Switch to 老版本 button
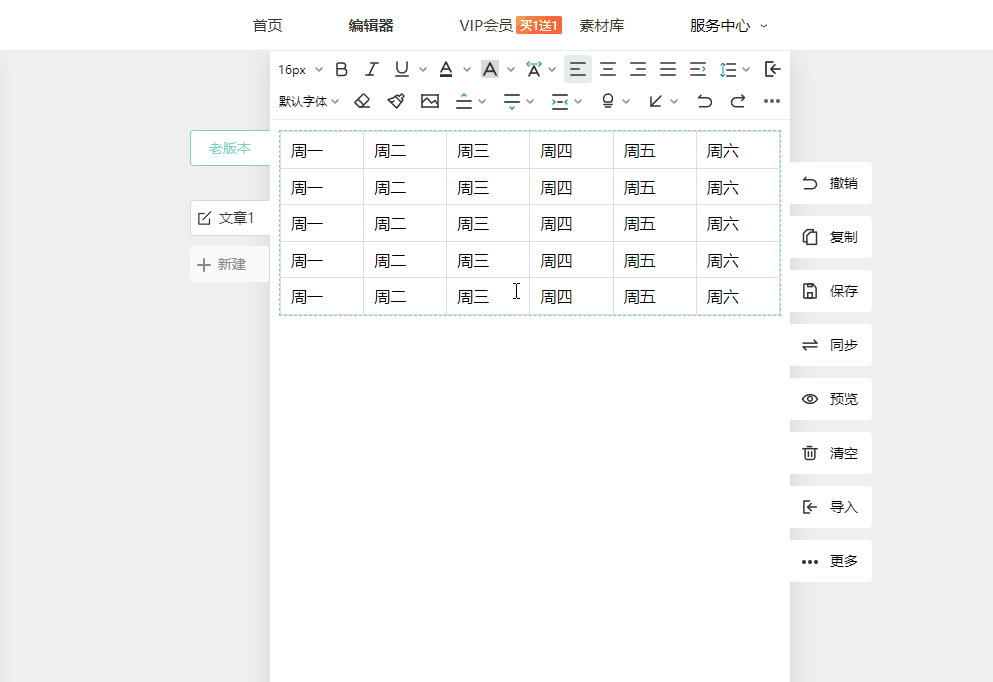Screen dimensions: 993x682 tap(230, 148)
